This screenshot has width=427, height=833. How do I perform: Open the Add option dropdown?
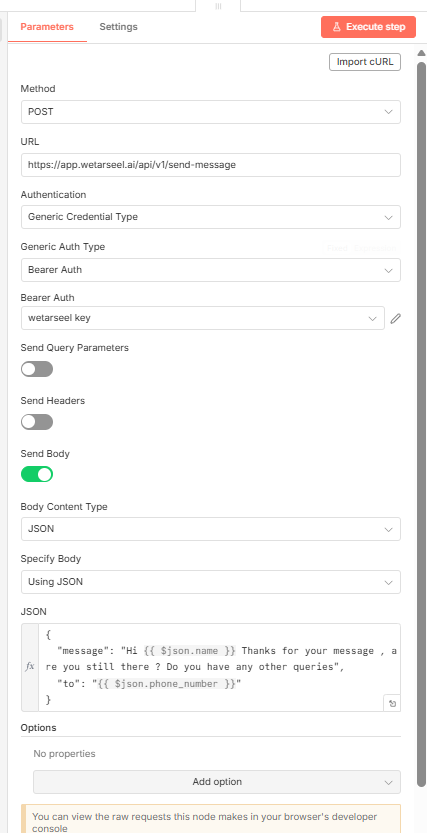click(217, 781)
